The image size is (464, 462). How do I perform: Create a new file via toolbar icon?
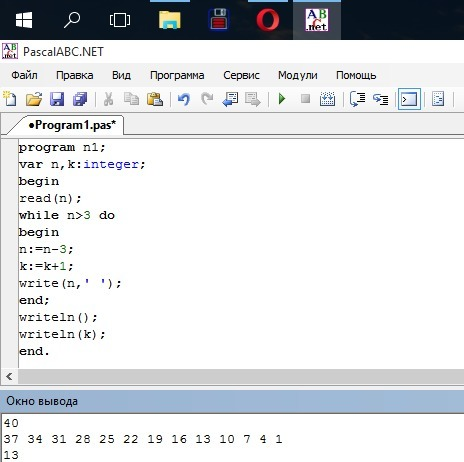[10, 99]
